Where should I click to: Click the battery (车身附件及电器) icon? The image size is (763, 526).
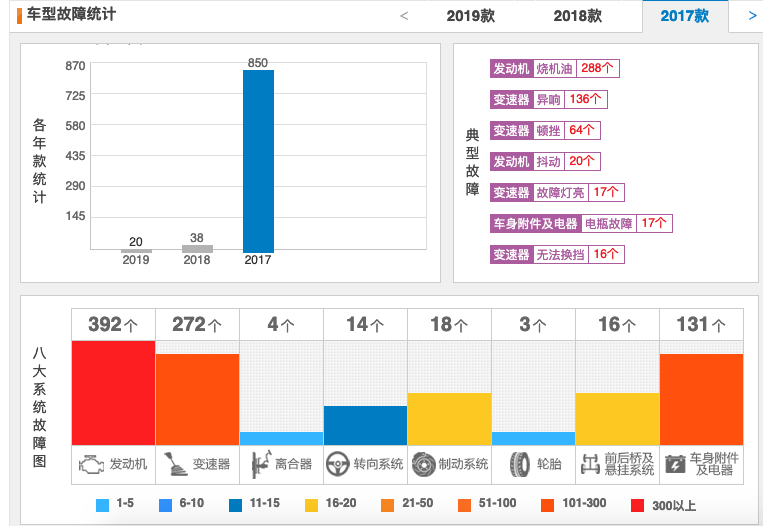tap(675, 465)
